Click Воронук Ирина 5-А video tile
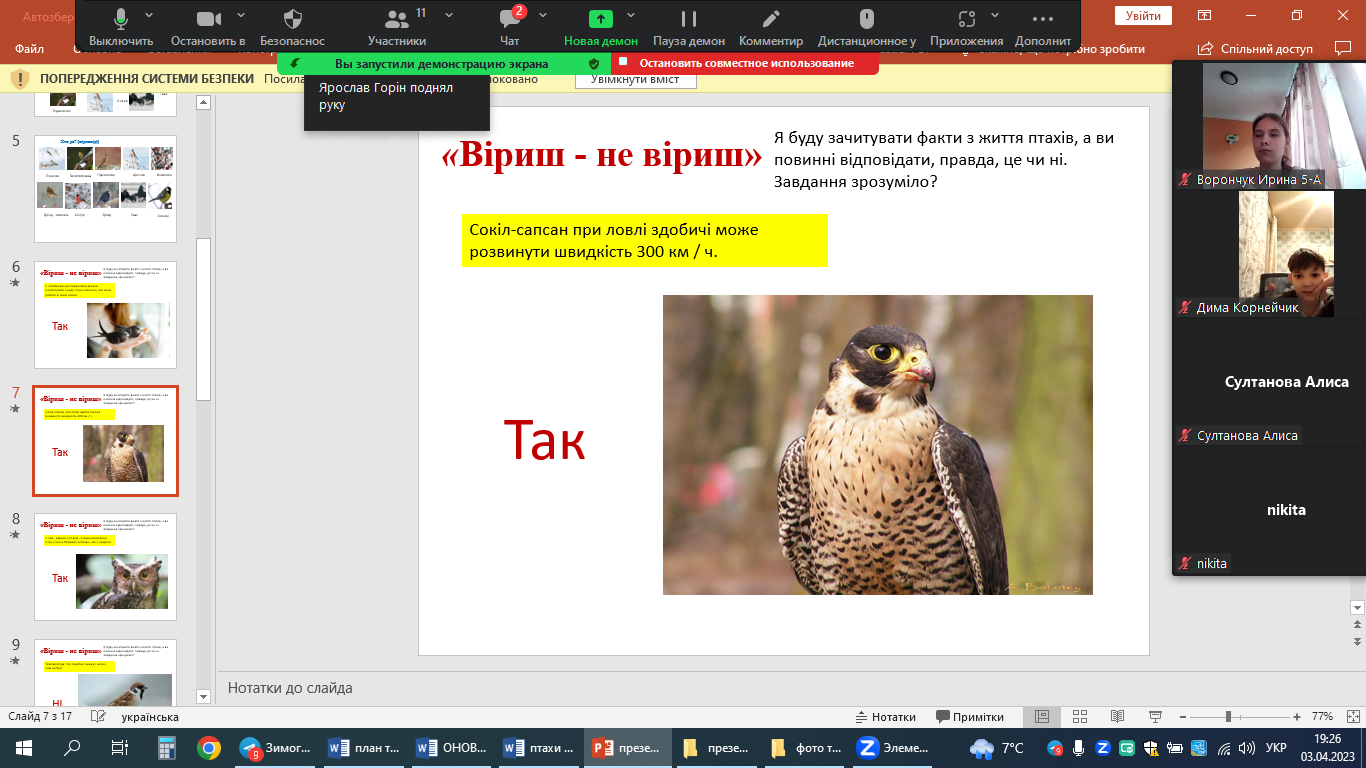Image resolution: width=1366 pixels, height=768 pixels. pyautogui.click(x=1268, y=125)
